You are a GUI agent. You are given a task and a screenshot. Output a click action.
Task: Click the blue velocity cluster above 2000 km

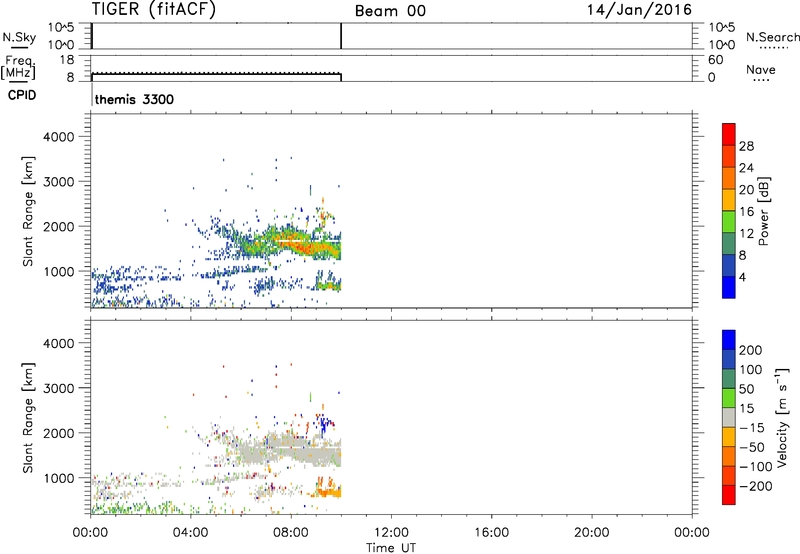pos(324,423)
